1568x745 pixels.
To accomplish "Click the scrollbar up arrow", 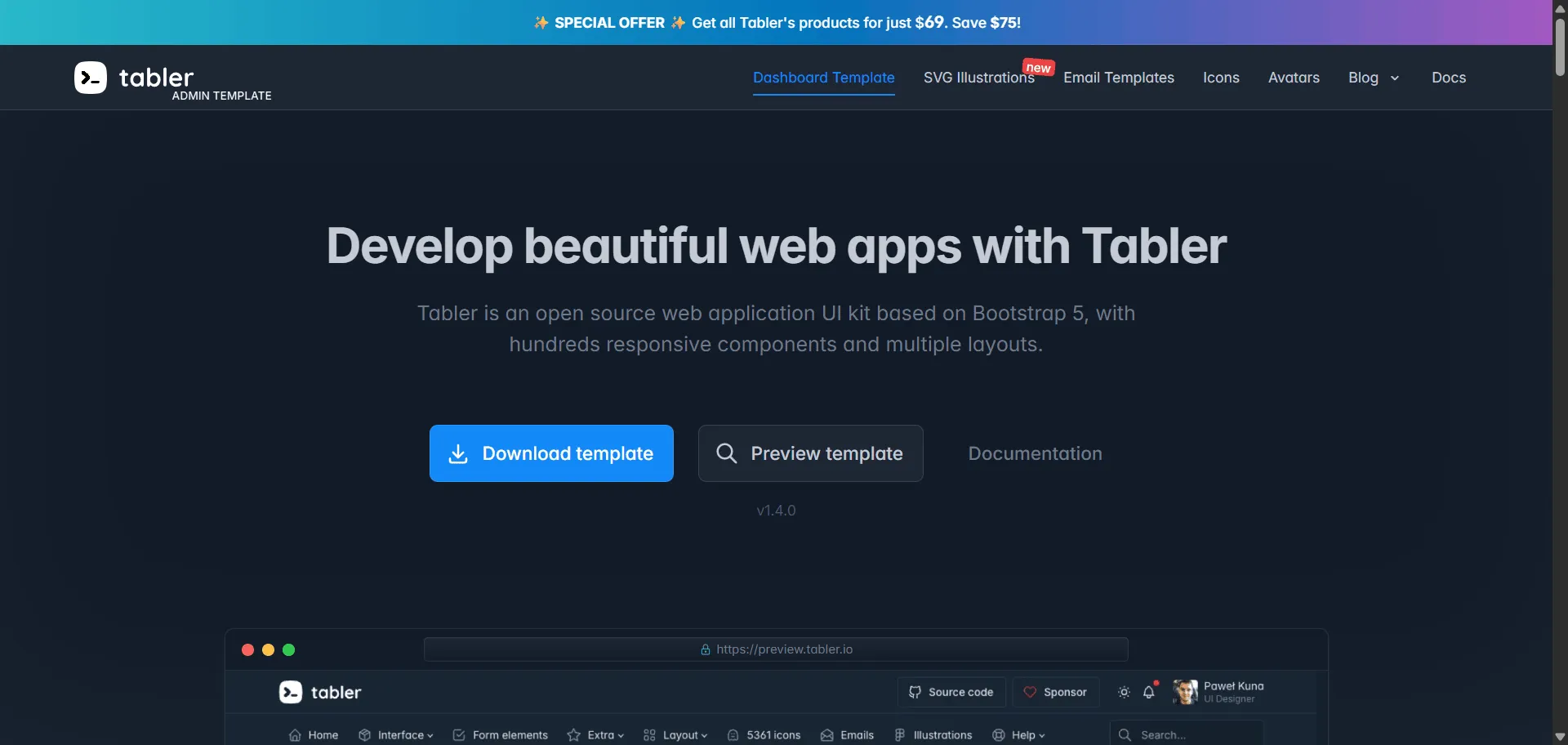I will pyautogui.click(x=1560, y=7).
